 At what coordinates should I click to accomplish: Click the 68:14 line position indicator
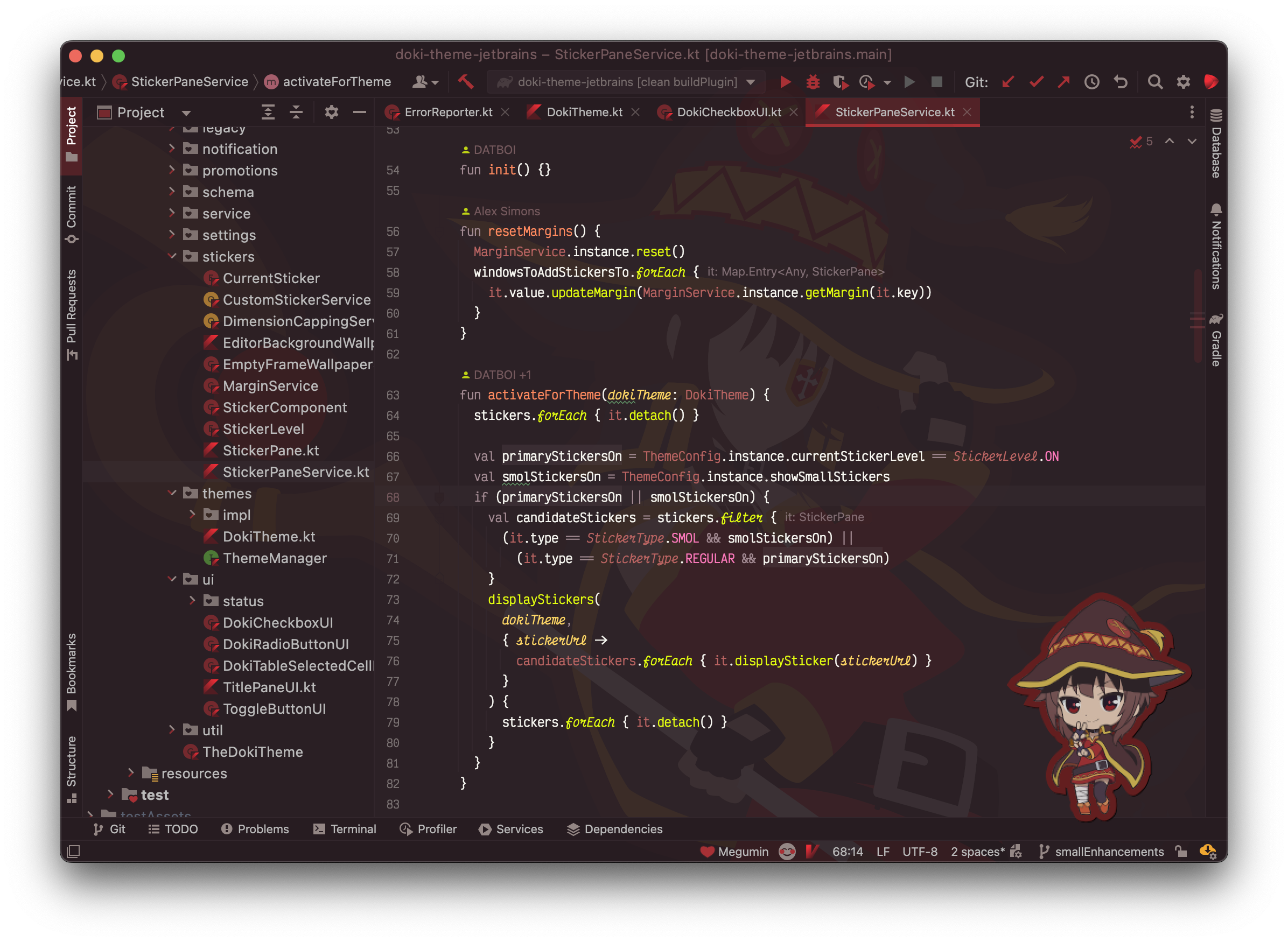pyautogui.click(x=848, y=852)
